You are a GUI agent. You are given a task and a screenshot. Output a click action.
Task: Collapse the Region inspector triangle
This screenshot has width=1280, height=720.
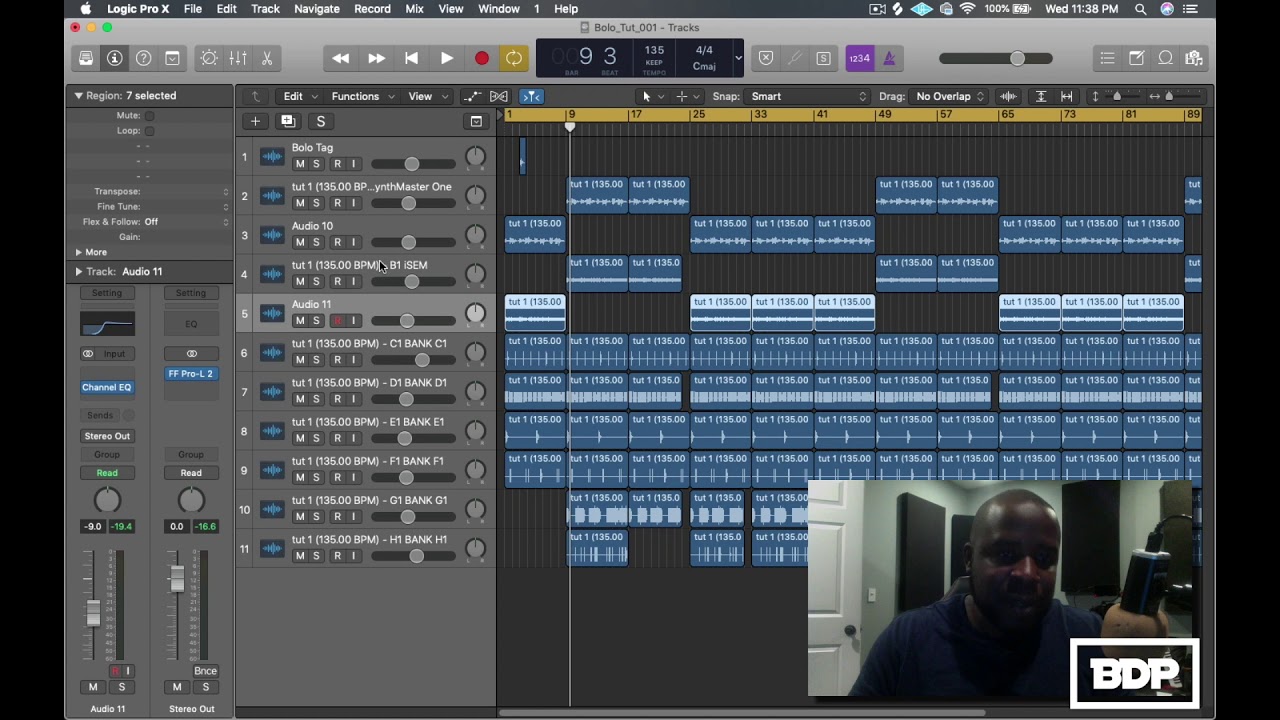pos(78,95)
